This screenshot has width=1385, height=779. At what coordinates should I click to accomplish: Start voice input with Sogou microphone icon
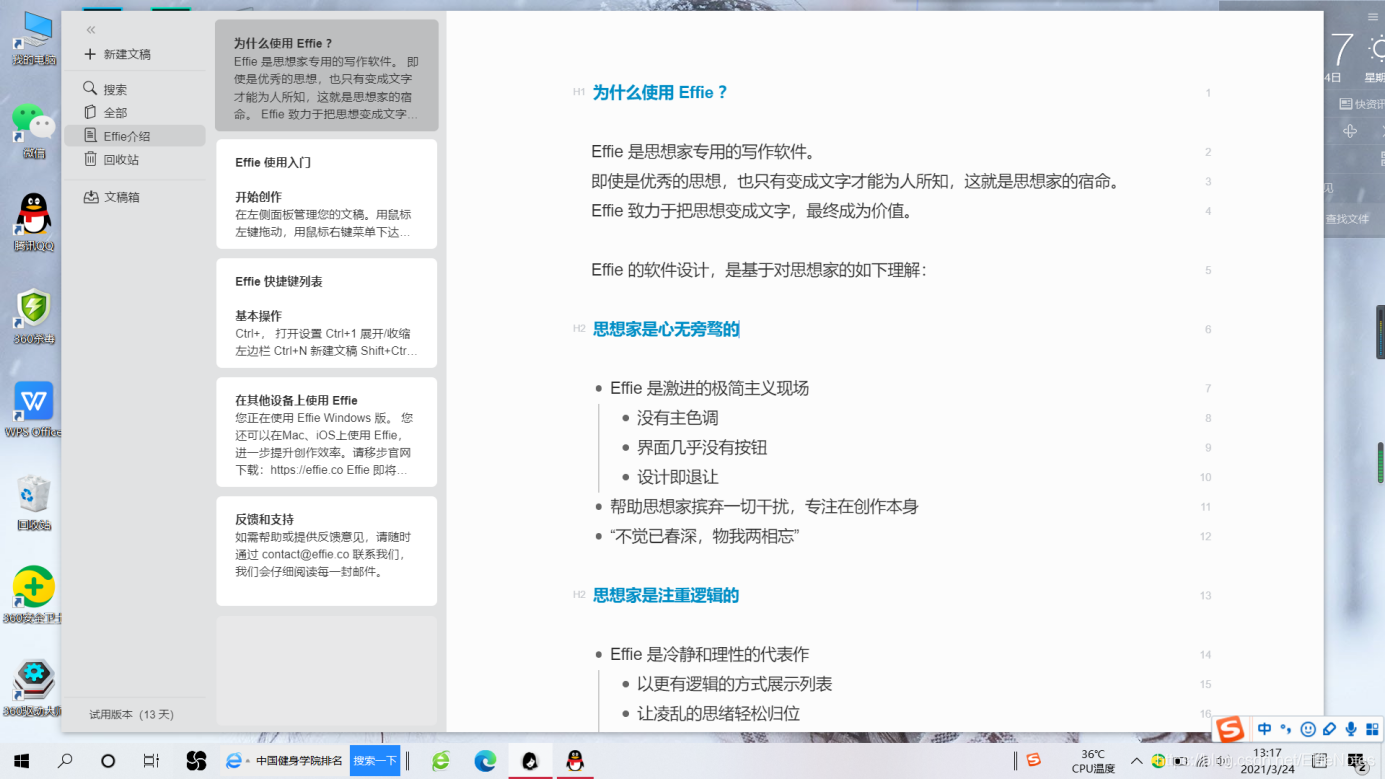(x=1351, y=730)
